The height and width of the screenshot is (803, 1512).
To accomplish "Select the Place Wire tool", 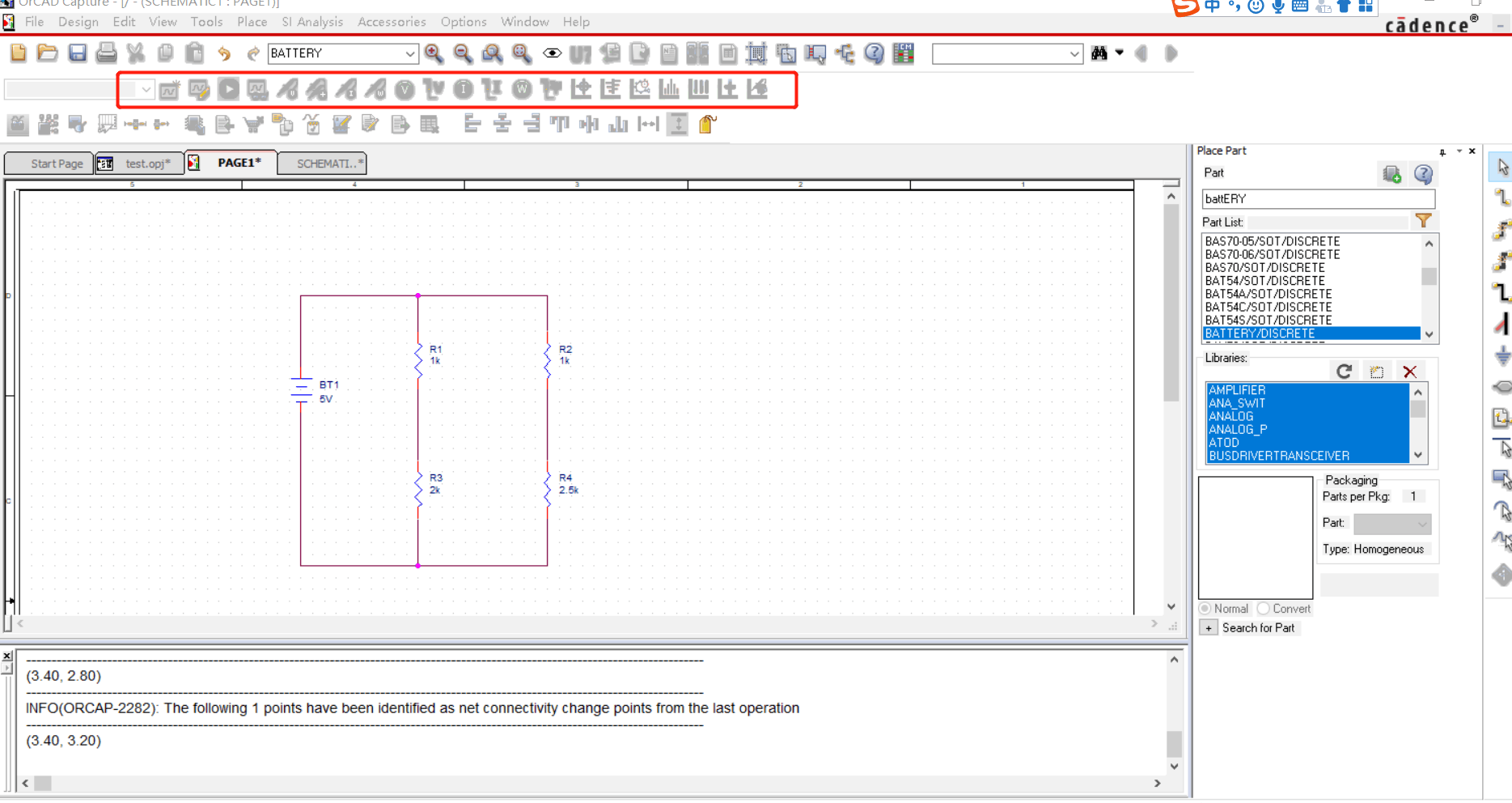I will point(1501,197).
